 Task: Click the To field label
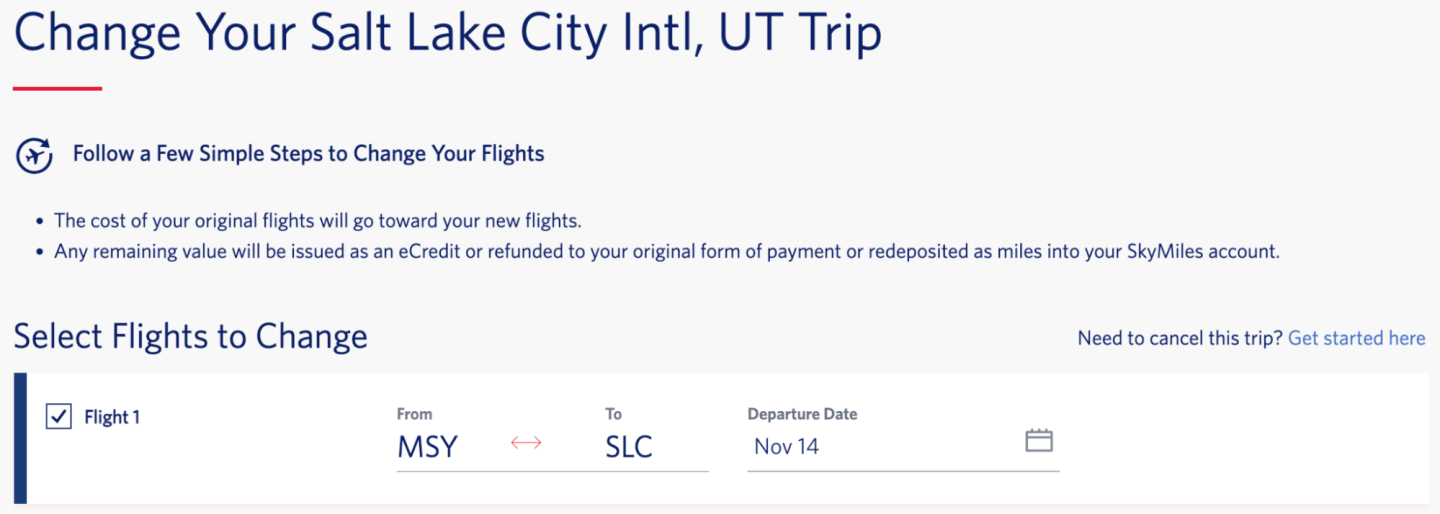[x=613, y=414]
